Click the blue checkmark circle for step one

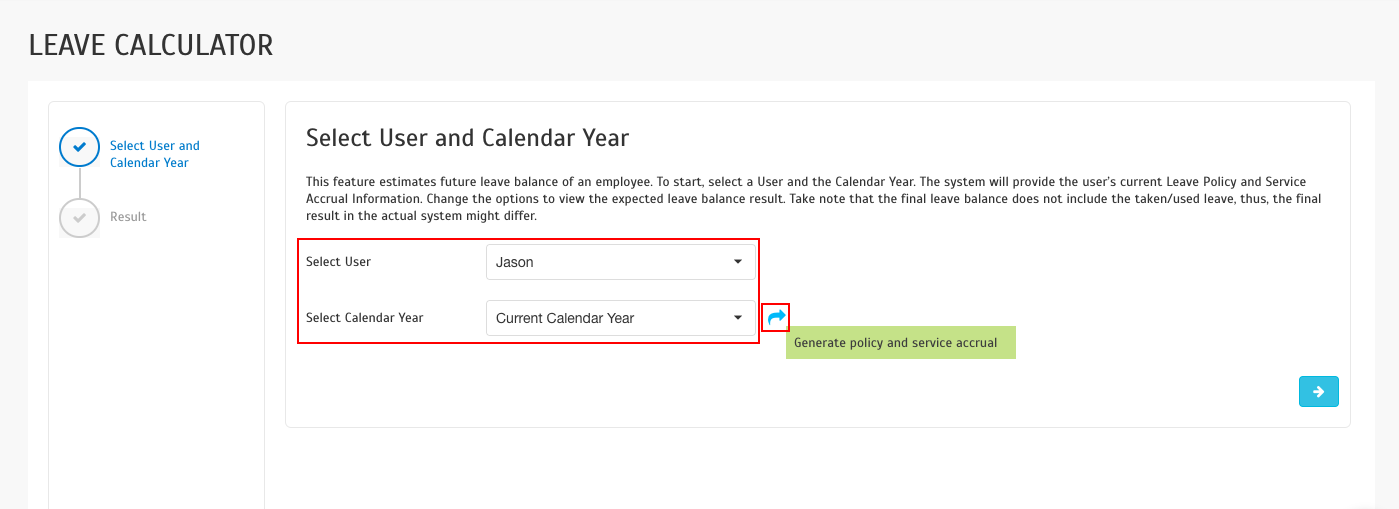coord(79,147)
